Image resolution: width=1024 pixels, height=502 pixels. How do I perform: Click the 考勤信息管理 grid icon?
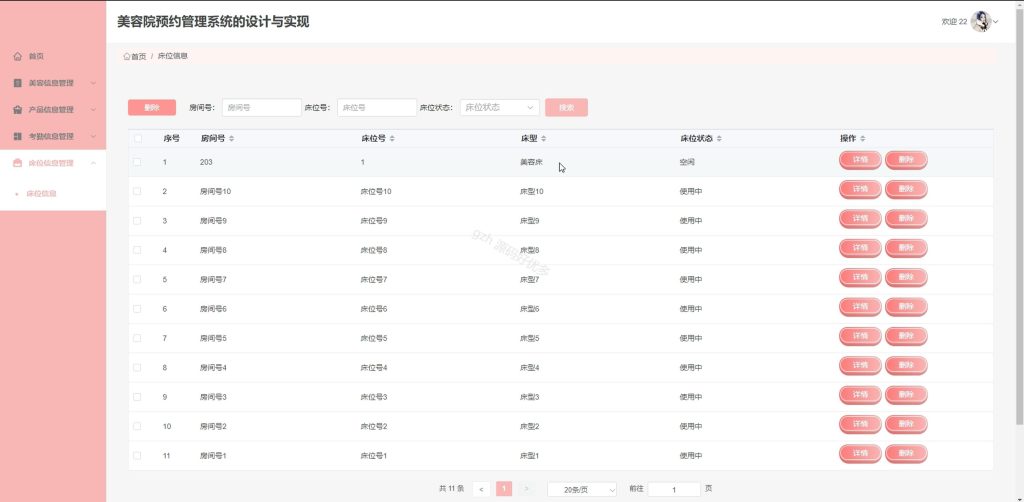tap(18, 136)
